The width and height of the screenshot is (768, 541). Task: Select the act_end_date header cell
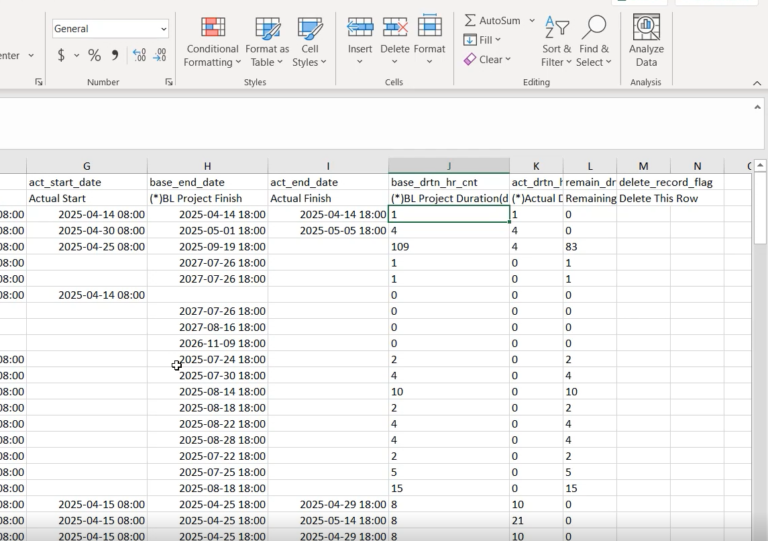(x=328, y=182)
